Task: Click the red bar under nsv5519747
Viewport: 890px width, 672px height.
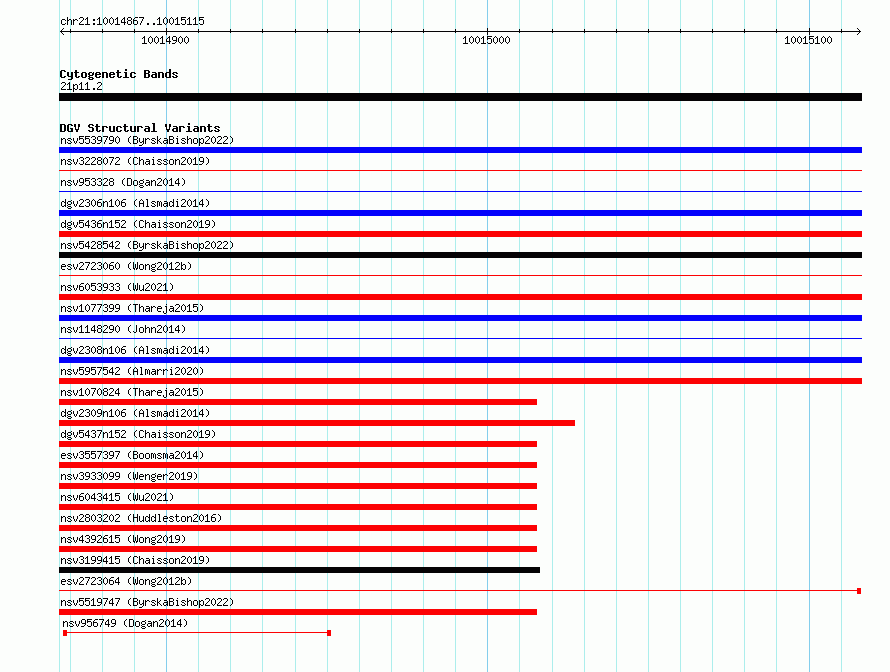Action: coord(298,612)
